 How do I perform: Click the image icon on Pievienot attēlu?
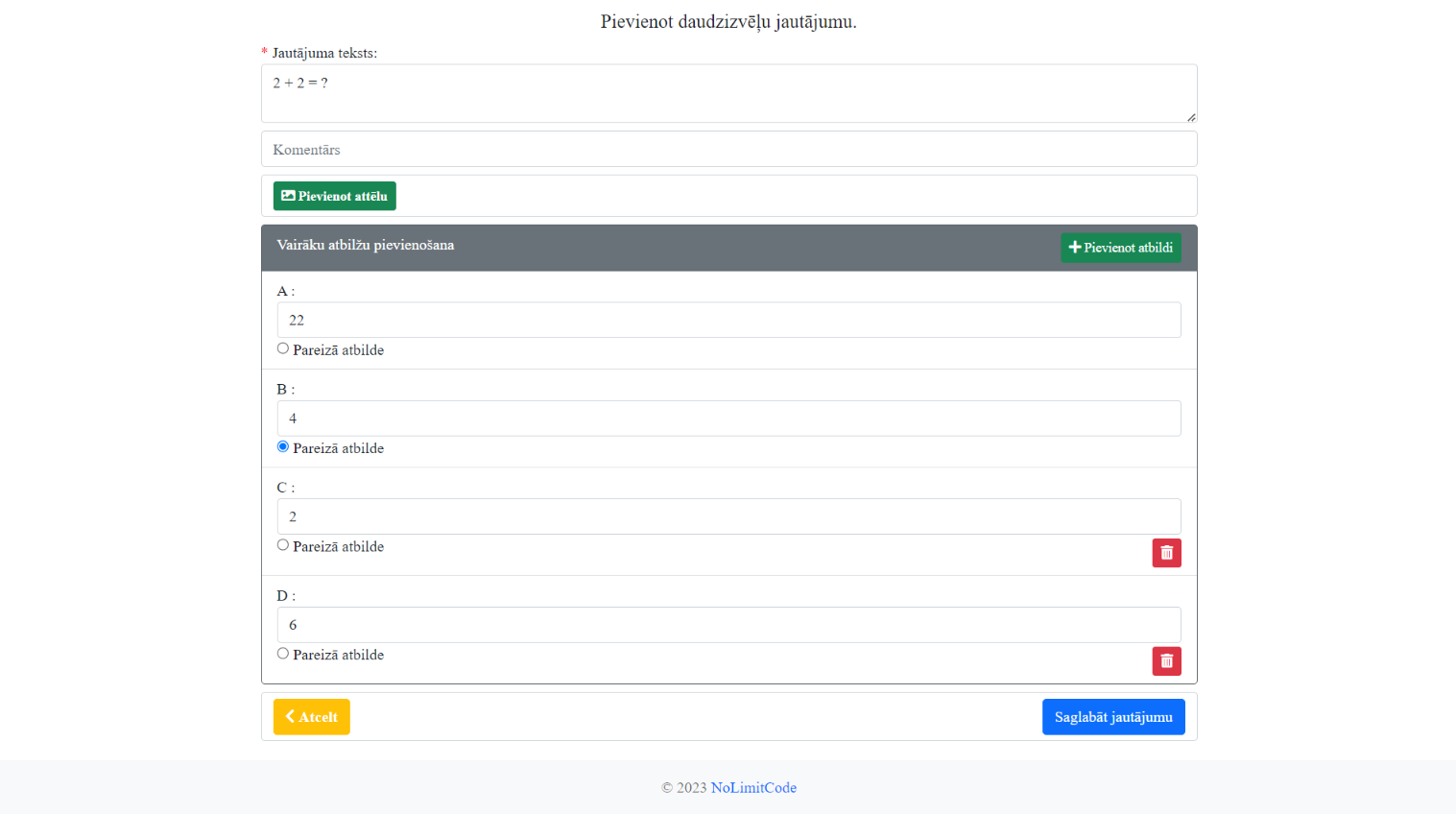tap(288, 196)
